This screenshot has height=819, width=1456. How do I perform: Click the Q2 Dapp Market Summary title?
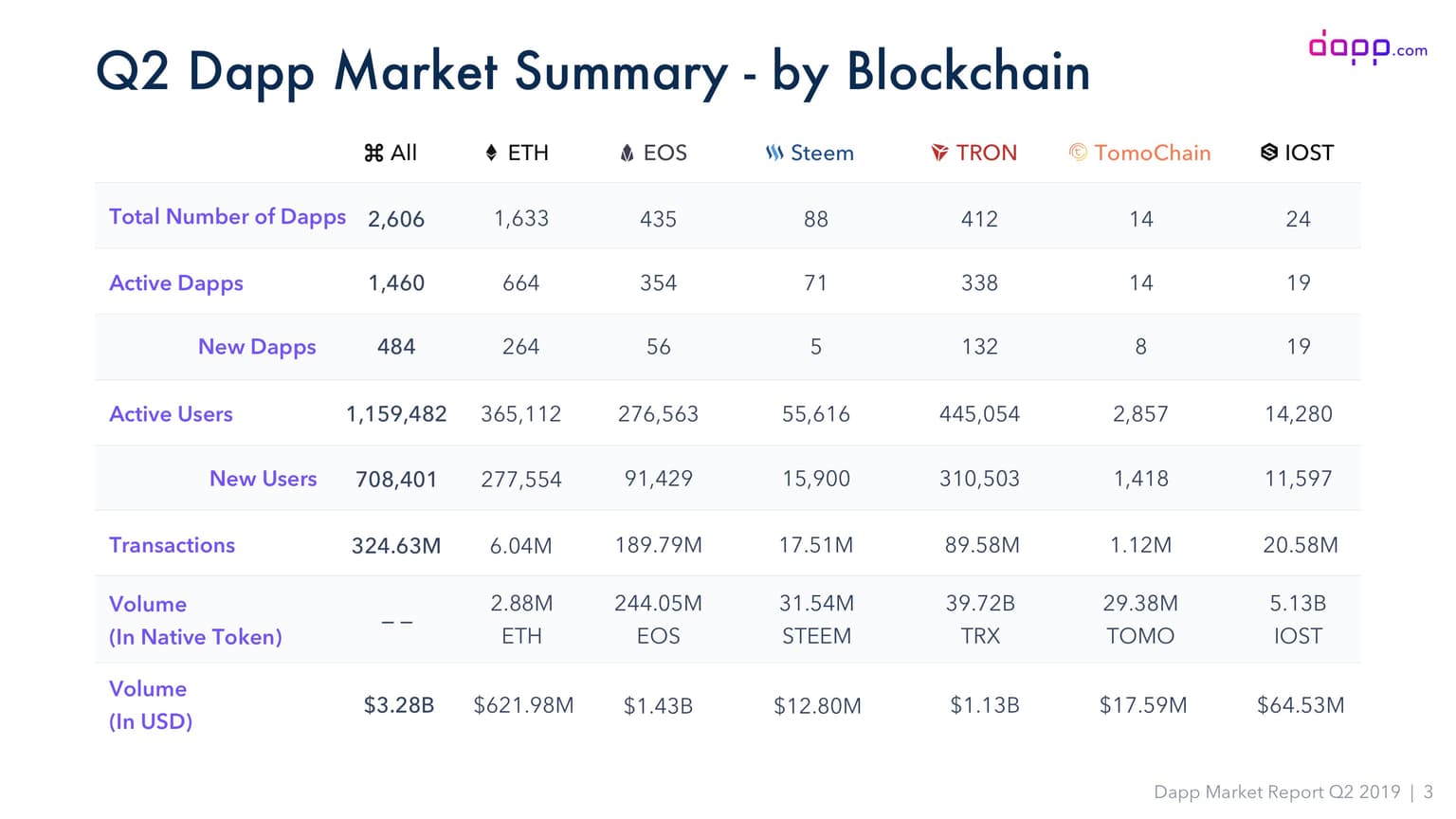[592, 72]
